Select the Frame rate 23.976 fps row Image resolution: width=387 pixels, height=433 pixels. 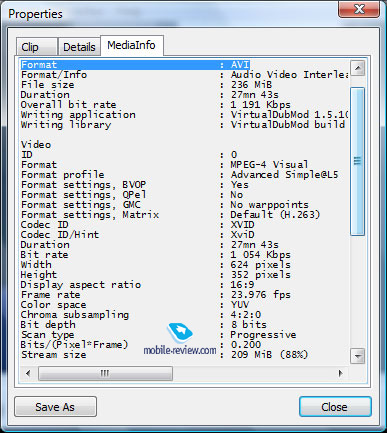click(x=185, y=295)
